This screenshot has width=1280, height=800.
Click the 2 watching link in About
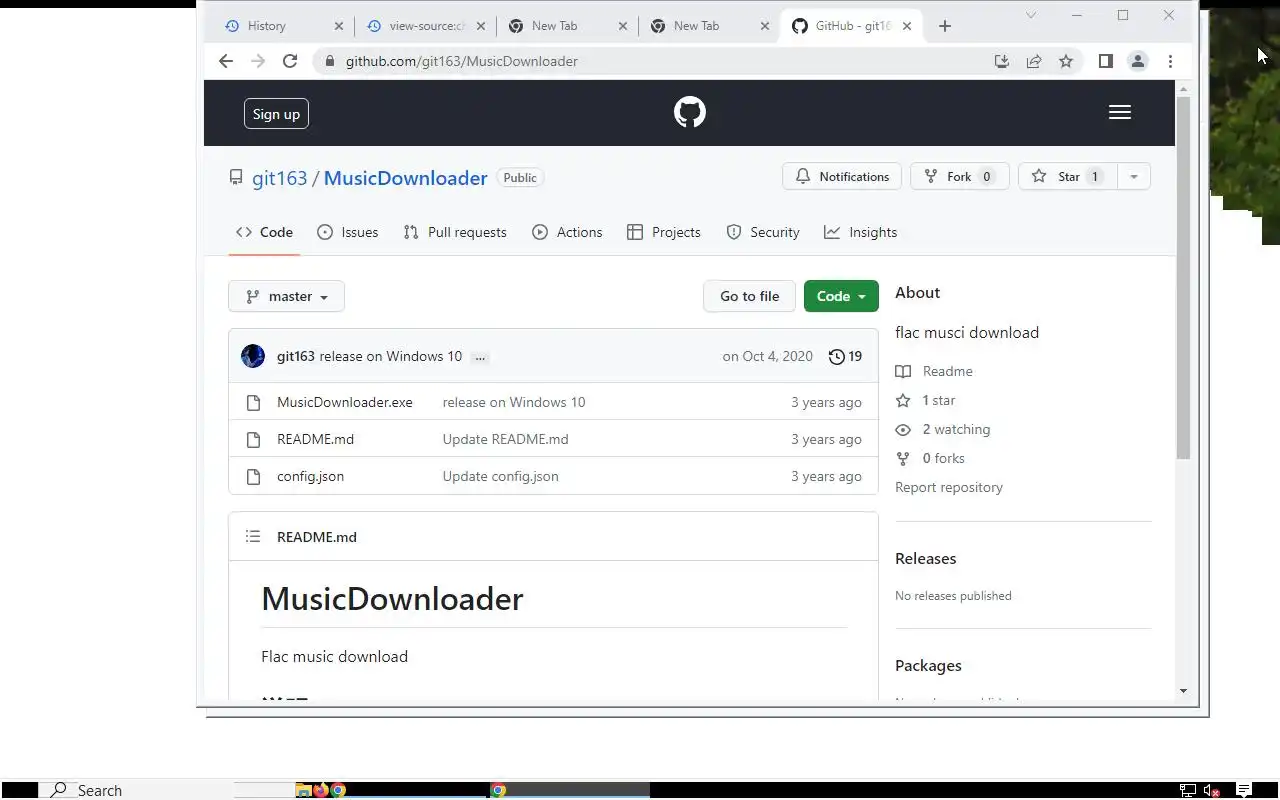pos(943,429)
